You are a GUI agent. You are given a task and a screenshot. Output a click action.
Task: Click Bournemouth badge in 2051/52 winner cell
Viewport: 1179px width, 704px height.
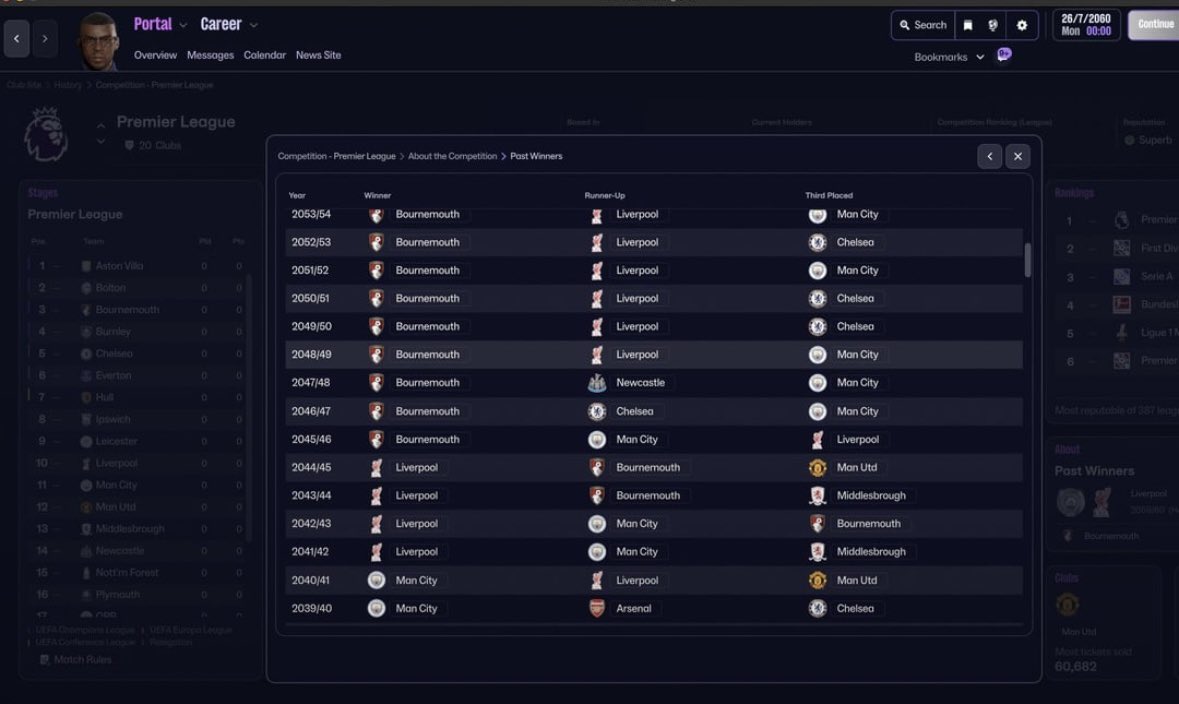(376, 270)
